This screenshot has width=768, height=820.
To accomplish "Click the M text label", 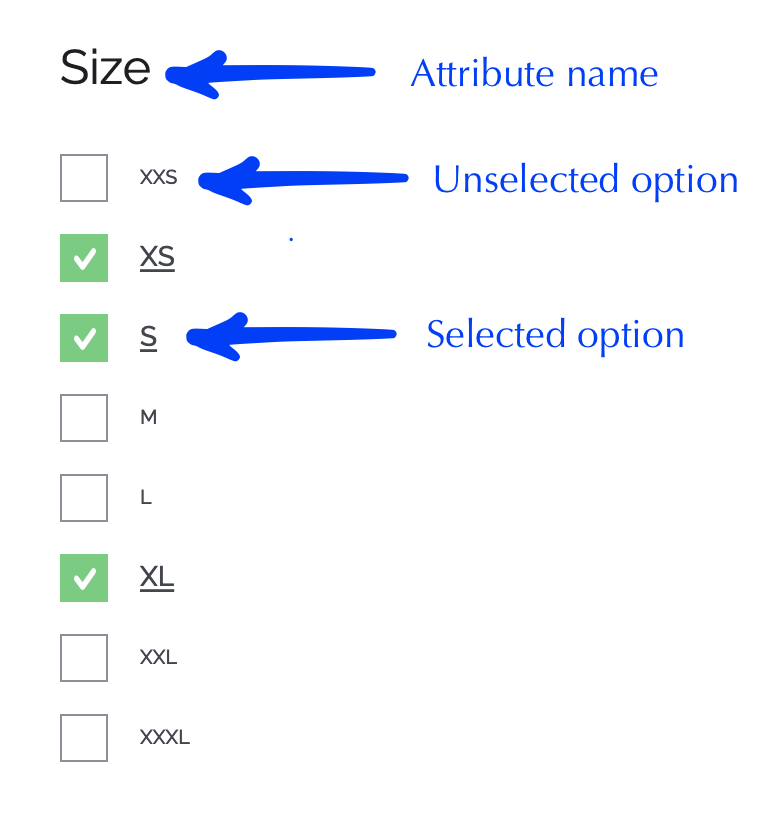I will pyautogui.click(x=148, y=418).
